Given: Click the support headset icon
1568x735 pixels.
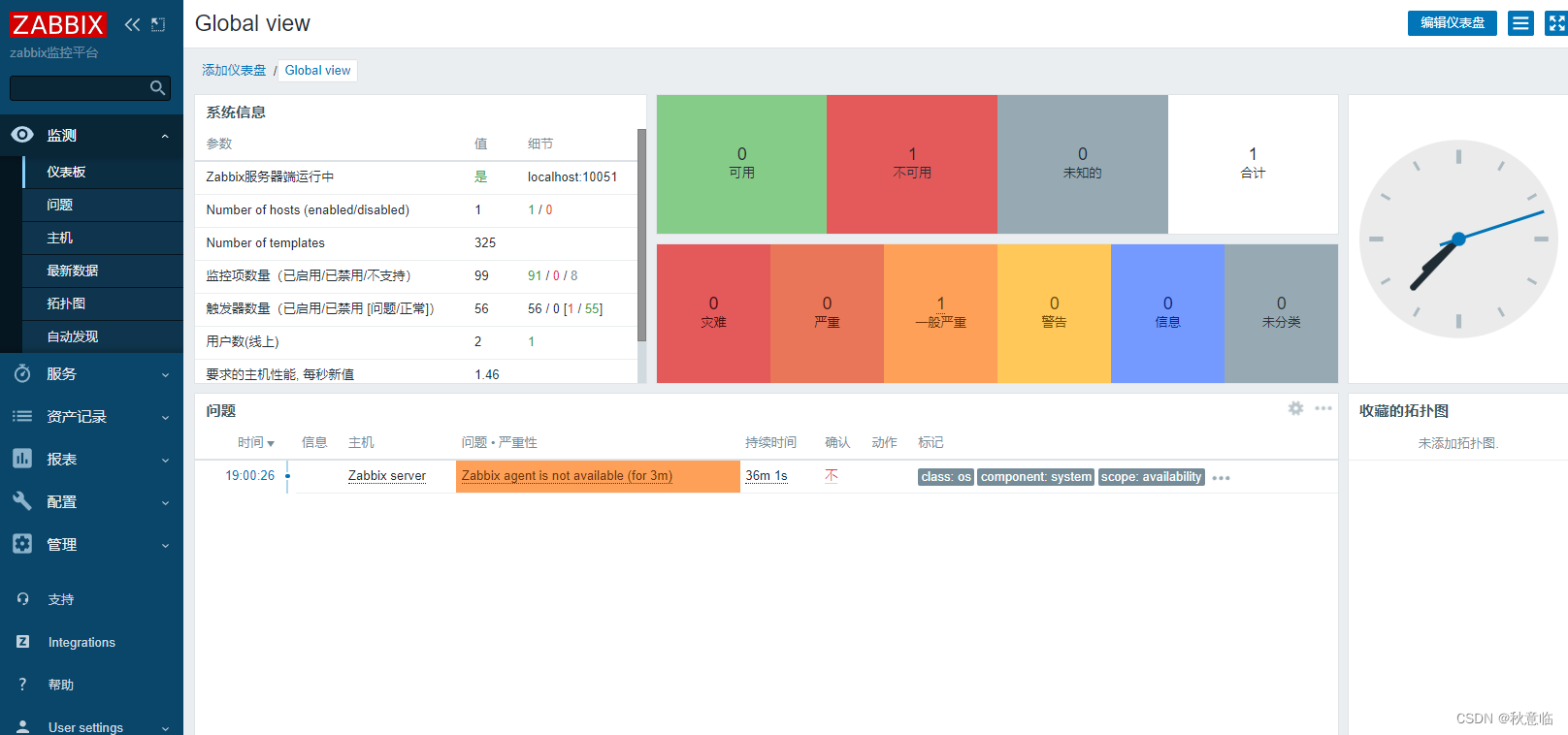Looking at the screenshot, I should click(x=22, y=599).
